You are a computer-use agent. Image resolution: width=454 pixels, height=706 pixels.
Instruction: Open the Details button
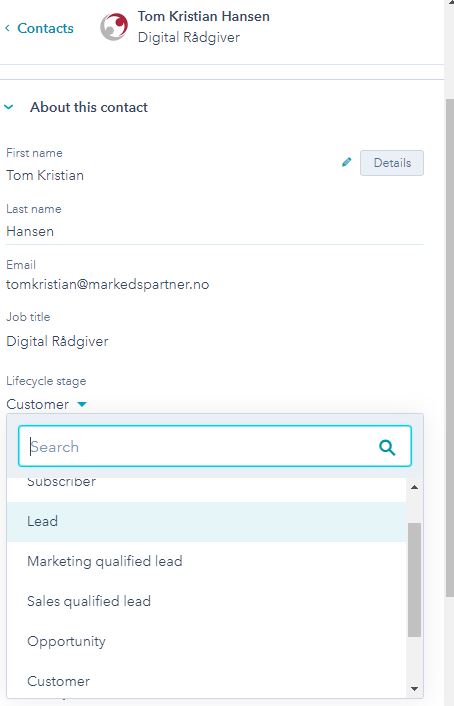click(x=391, y=163)
